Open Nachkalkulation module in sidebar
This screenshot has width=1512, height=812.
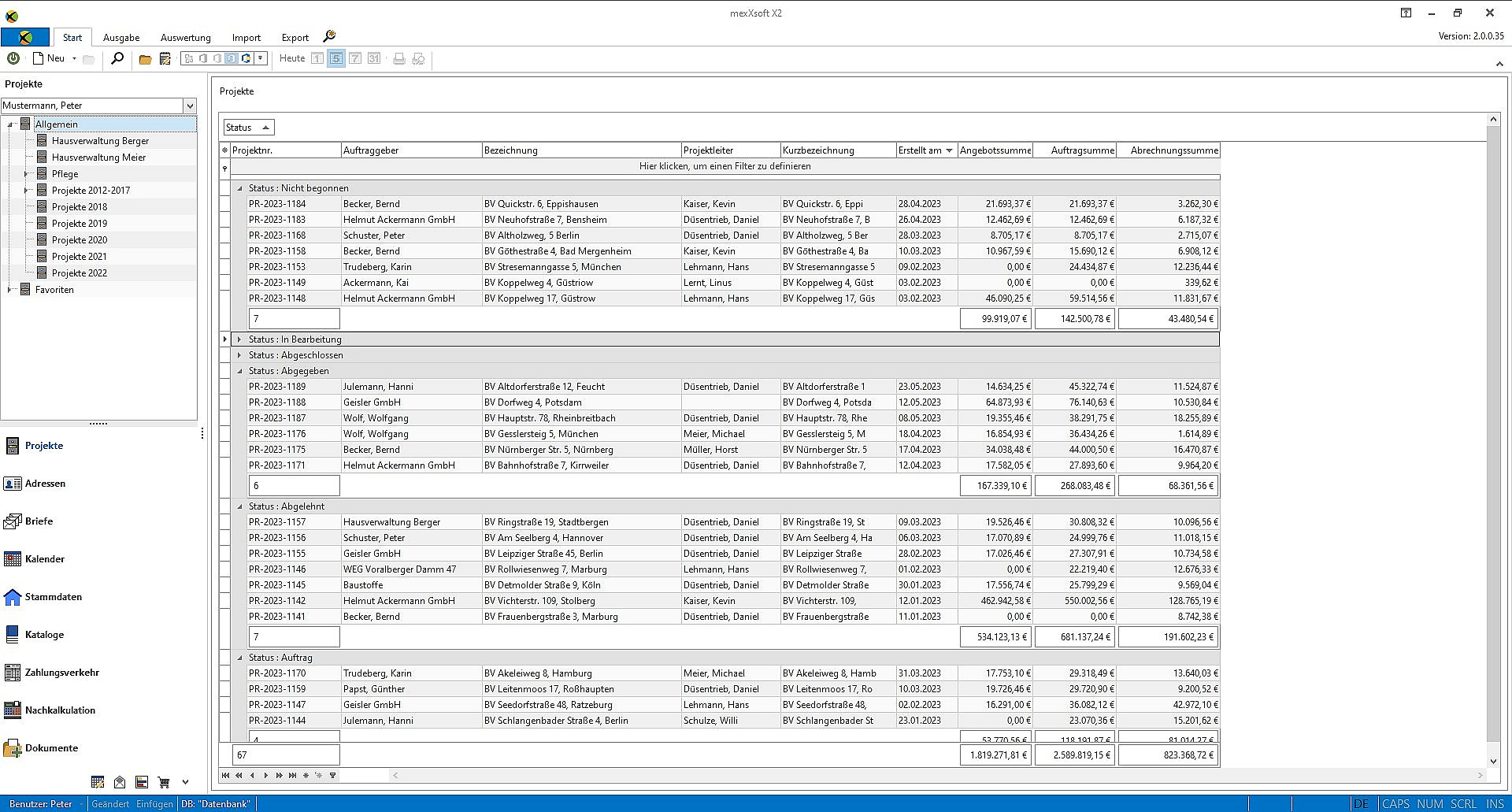tap(50, 710)
